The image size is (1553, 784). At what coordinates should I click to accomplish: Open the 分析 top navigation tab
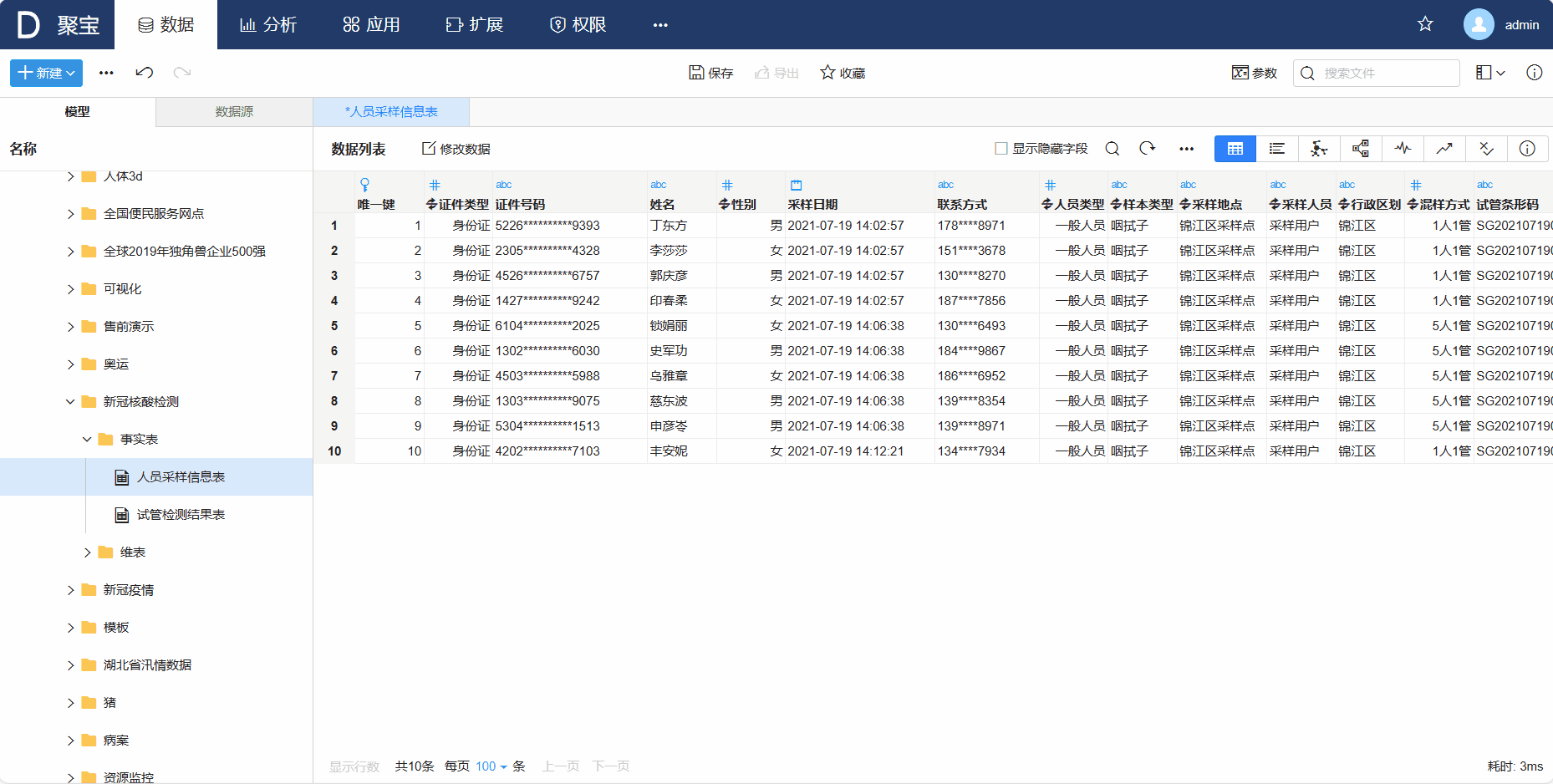pos(268,25)
